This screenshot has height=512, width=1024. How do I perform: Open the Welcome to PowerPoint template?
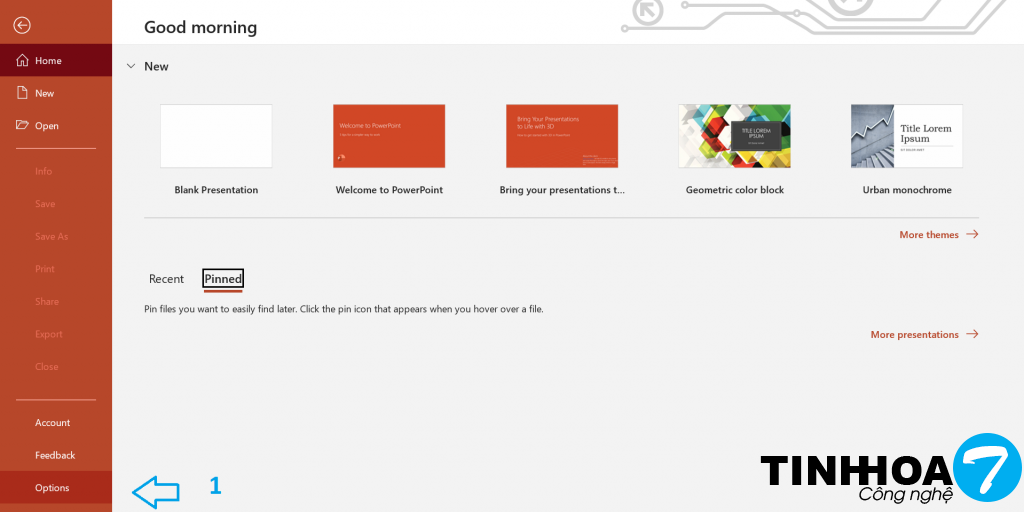coord(389,136)
